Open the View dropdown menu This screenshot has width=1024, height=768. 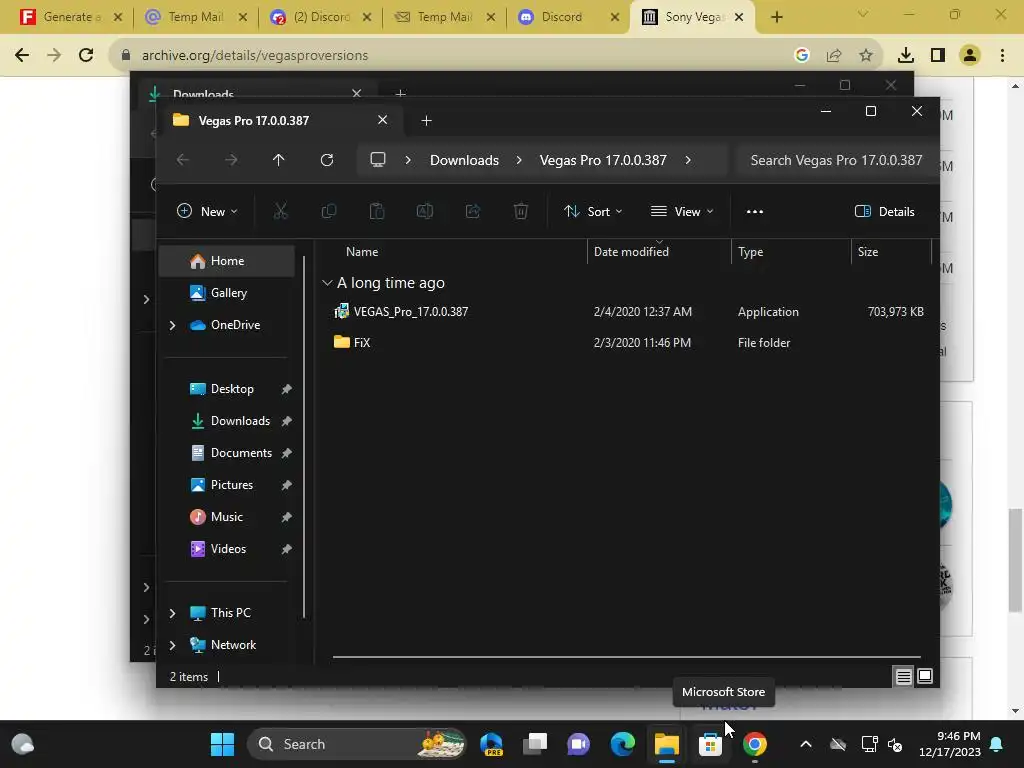(x=682, y=212)
